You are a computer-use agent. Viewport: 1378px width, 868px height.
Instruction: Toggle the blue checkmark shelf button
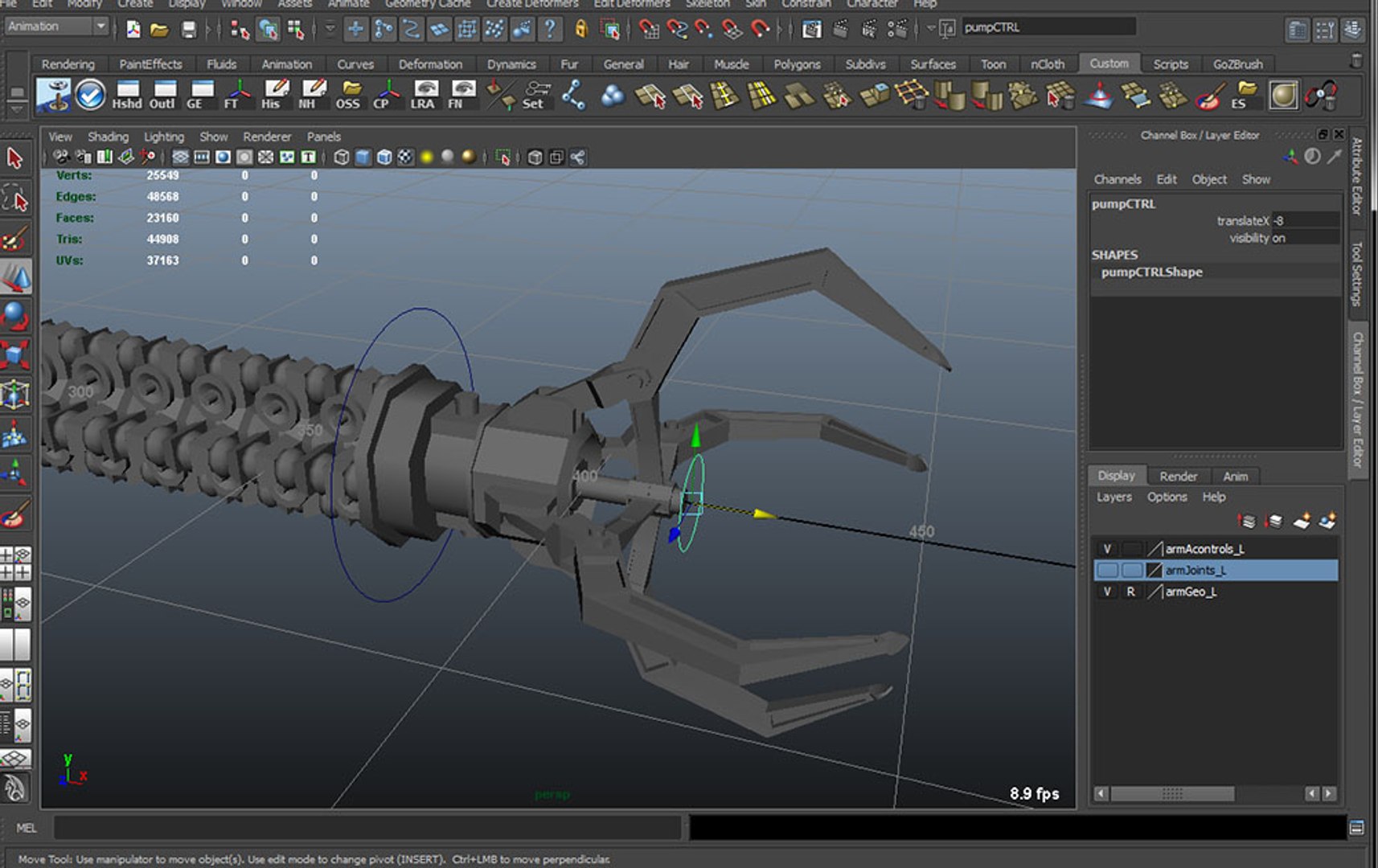pyautogui.click(x=90, y=95)
